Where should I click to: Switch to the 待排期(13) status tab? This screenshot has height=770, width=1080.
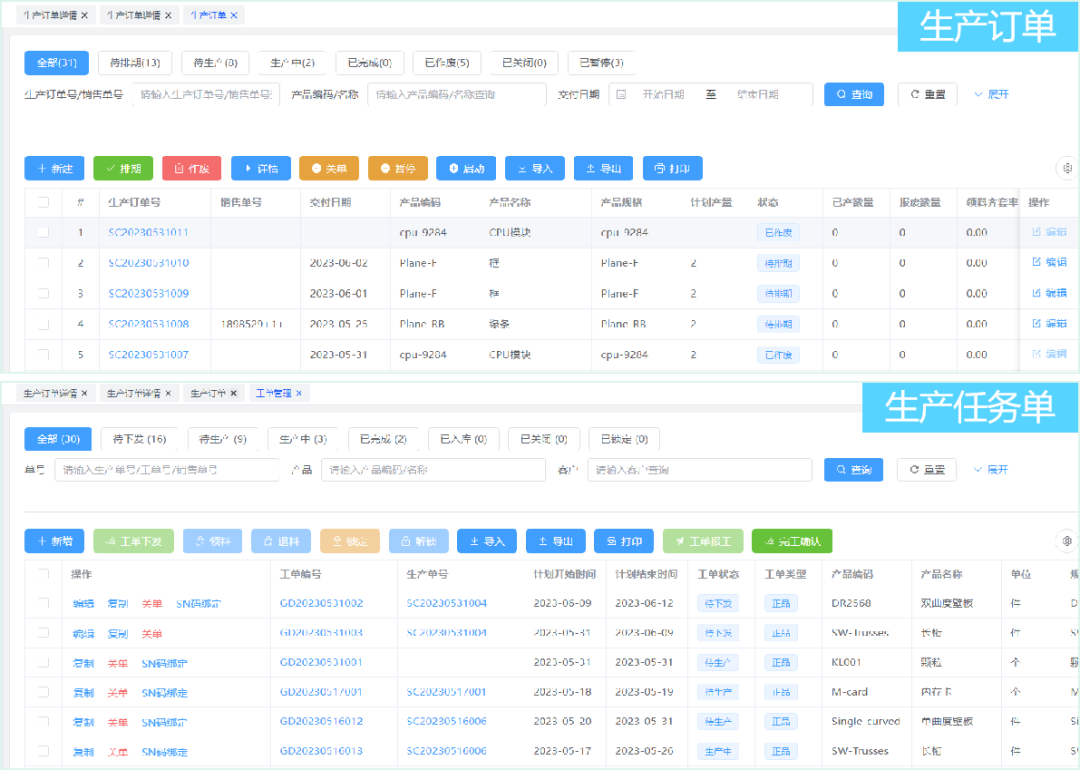[135, 63]
